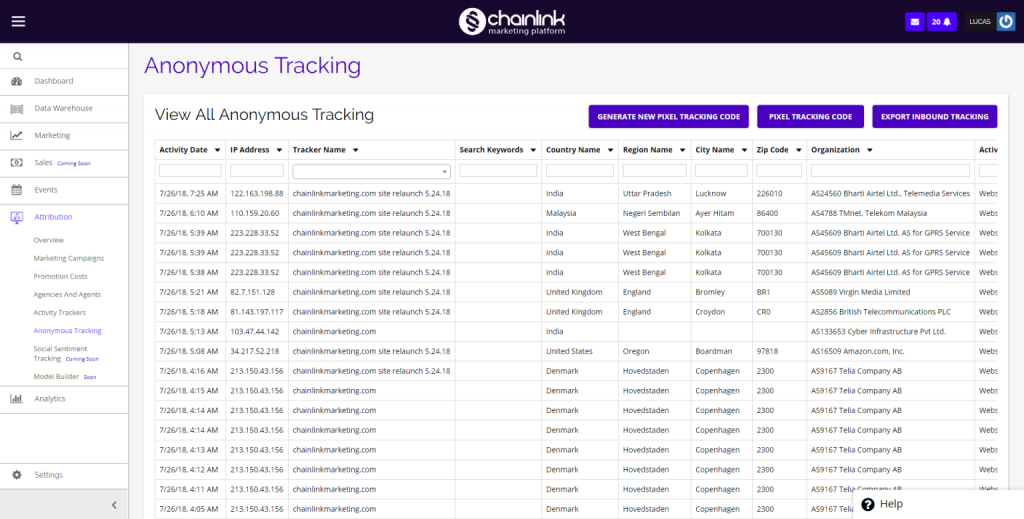1024x519 pixels.
Task: Select the Negeri Sembilan region cell
Action: coord(651,213)
